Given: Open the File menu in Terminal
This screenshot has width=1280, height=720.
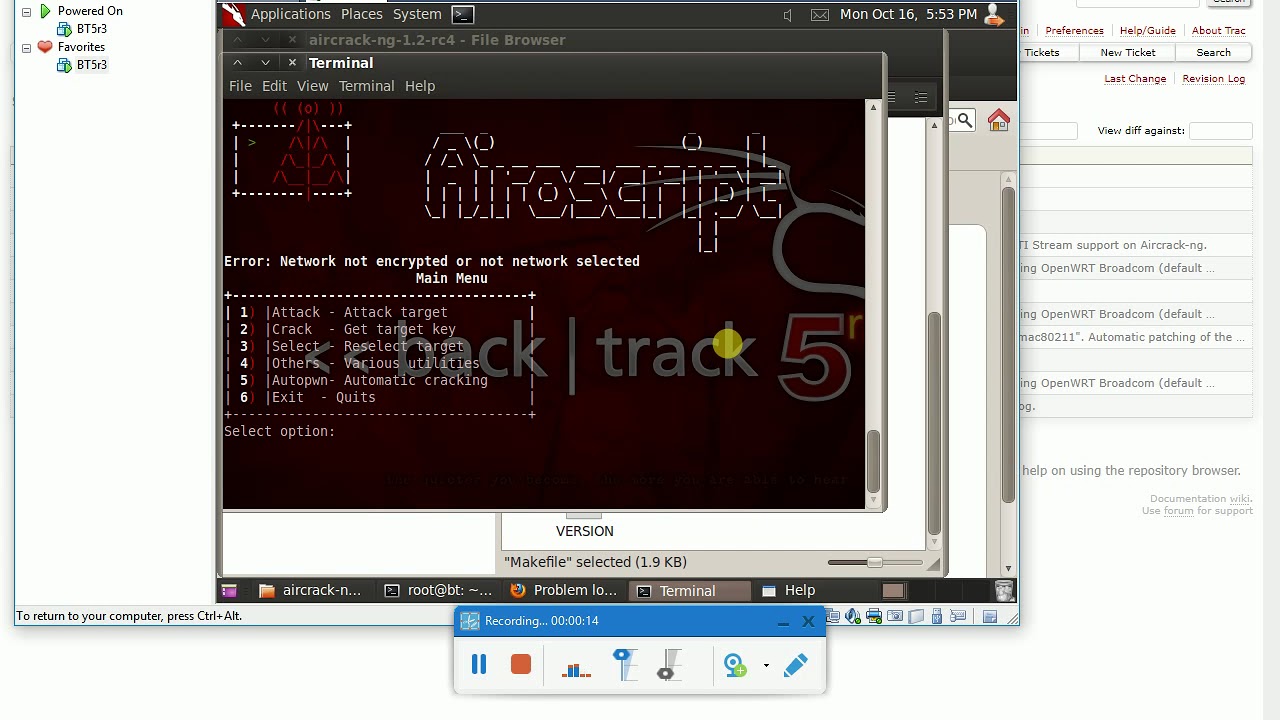Looking at the screenshot, I should [x=240, y=86].
